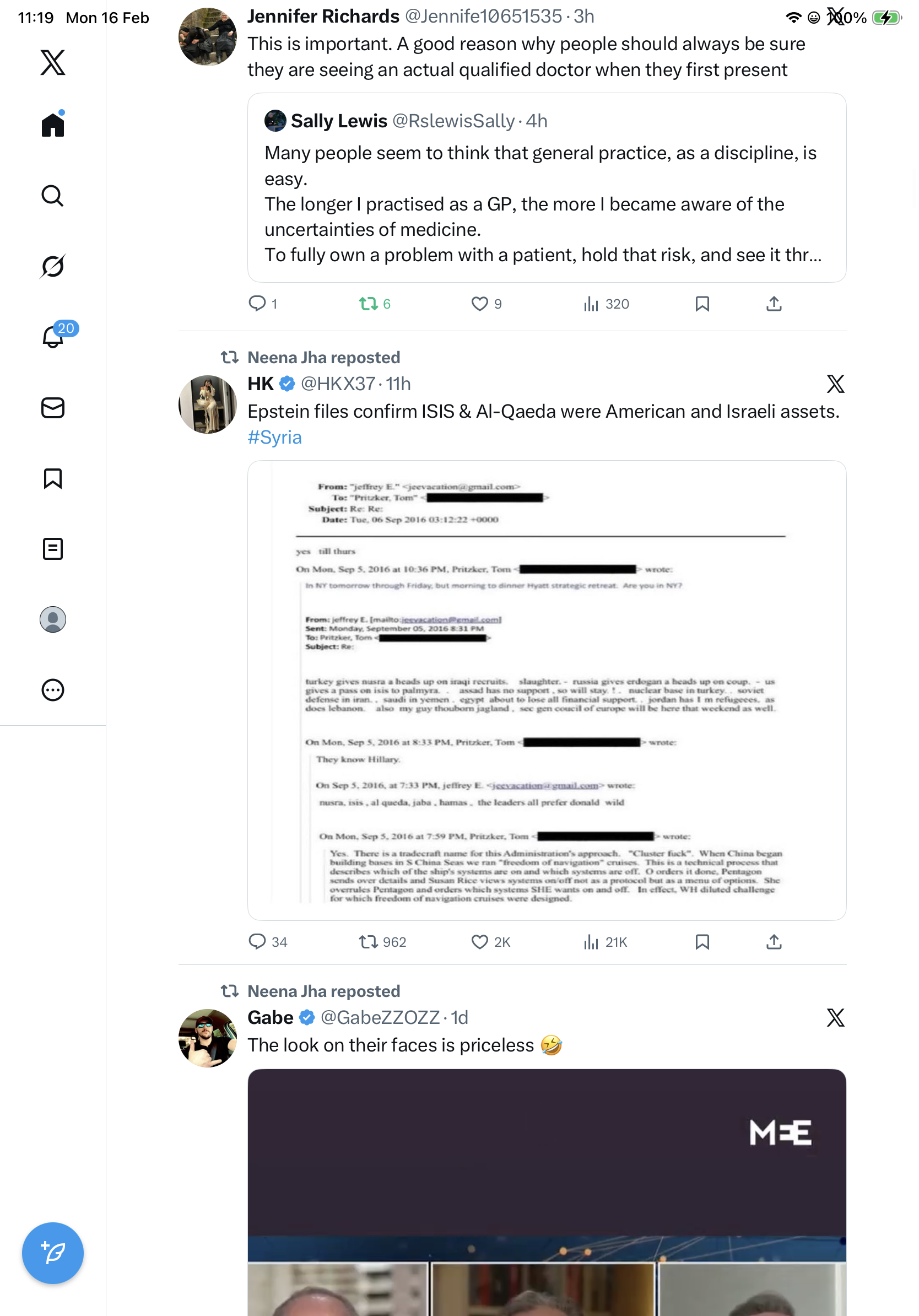Image resolution: width=919 pixels, height=1316 pixels.
Task: Open Bookmarks in the sidebar
Action: (x=53, y=478)
